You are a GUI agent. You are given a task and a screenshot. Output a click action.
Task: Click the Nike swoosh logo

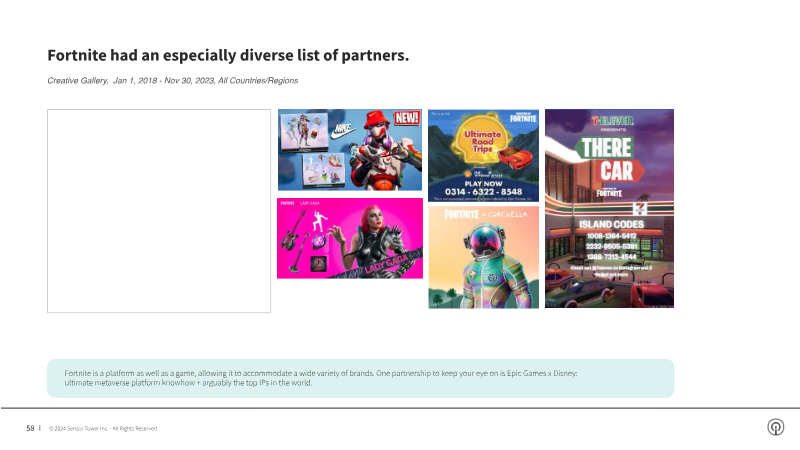344,130
